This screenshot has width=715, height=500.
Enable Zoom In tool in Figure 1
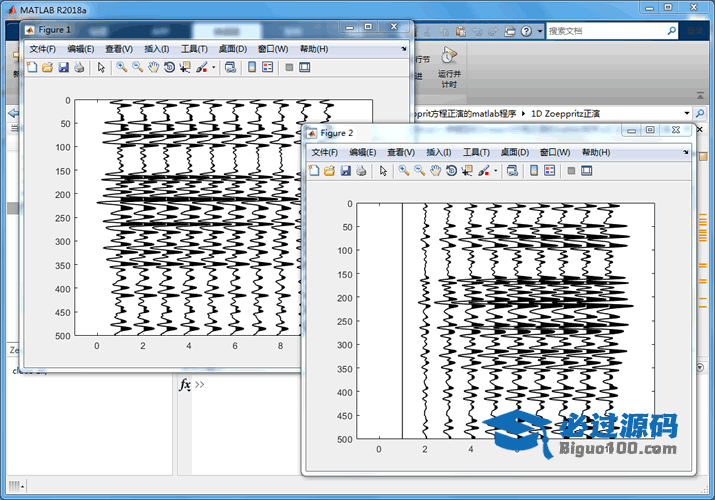pyautogui.click(x=122, y=67)
